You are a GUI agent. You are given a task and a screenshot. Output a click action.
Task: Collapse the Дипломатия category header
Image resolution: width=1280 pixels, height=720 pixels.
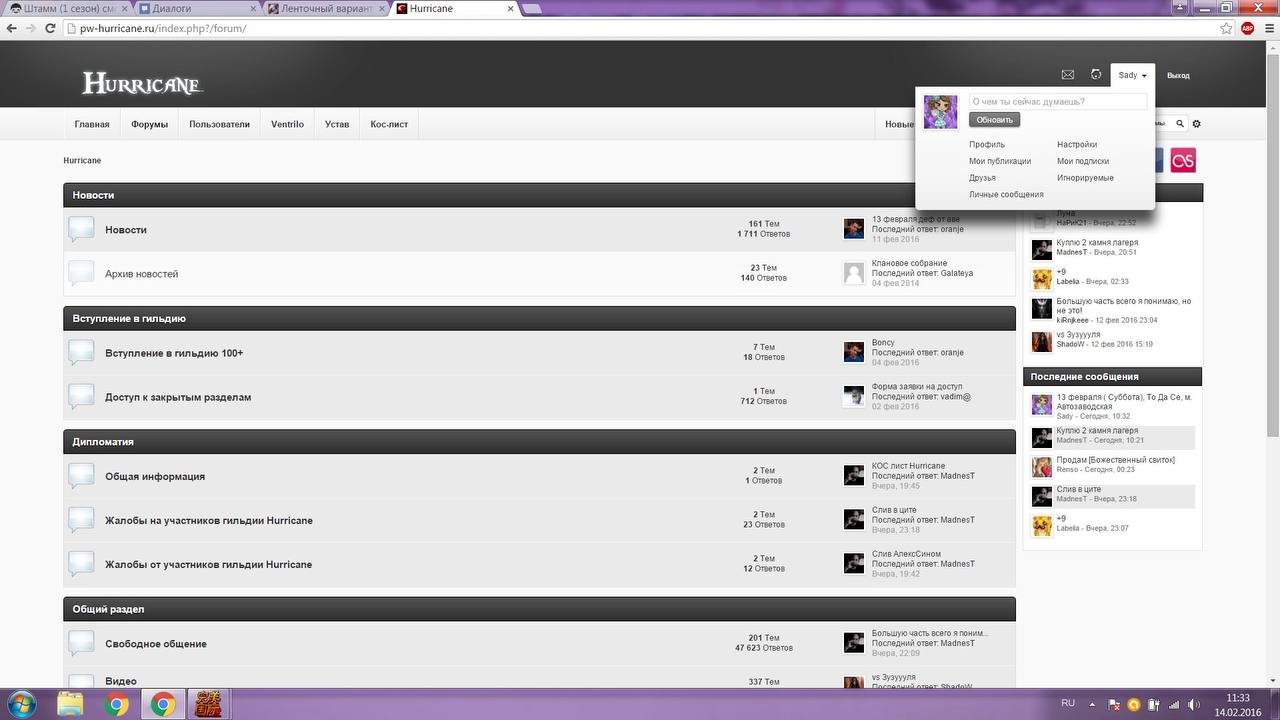539,442
